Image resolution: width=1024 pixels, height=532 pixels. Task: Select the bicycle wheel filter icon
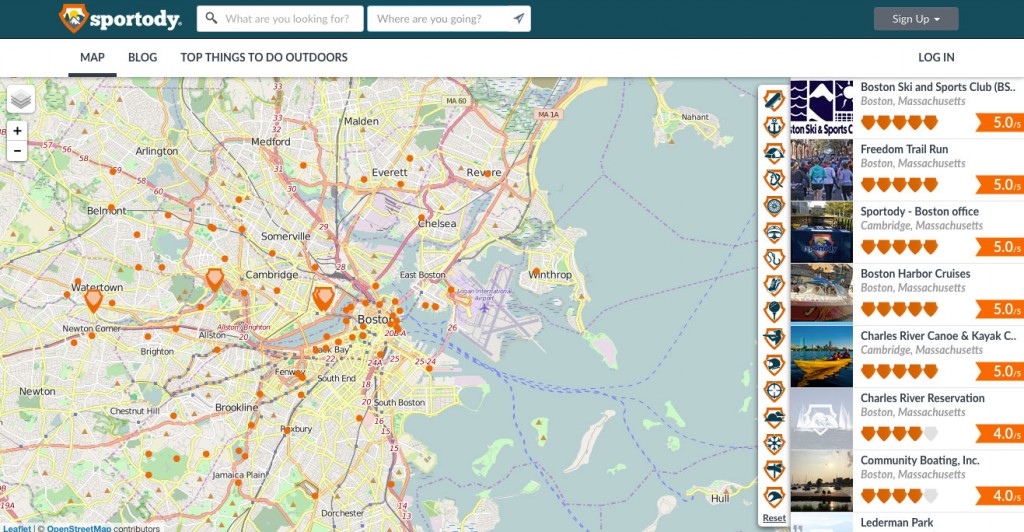coord(774,206)
